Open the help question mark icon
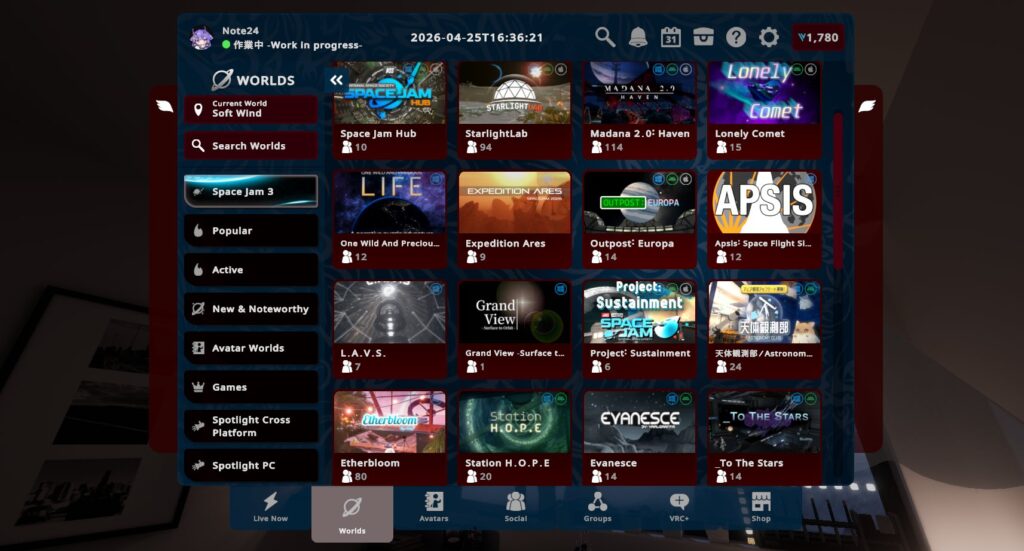Viewport: 1024px width, 551px height. (x=736, y=38)
